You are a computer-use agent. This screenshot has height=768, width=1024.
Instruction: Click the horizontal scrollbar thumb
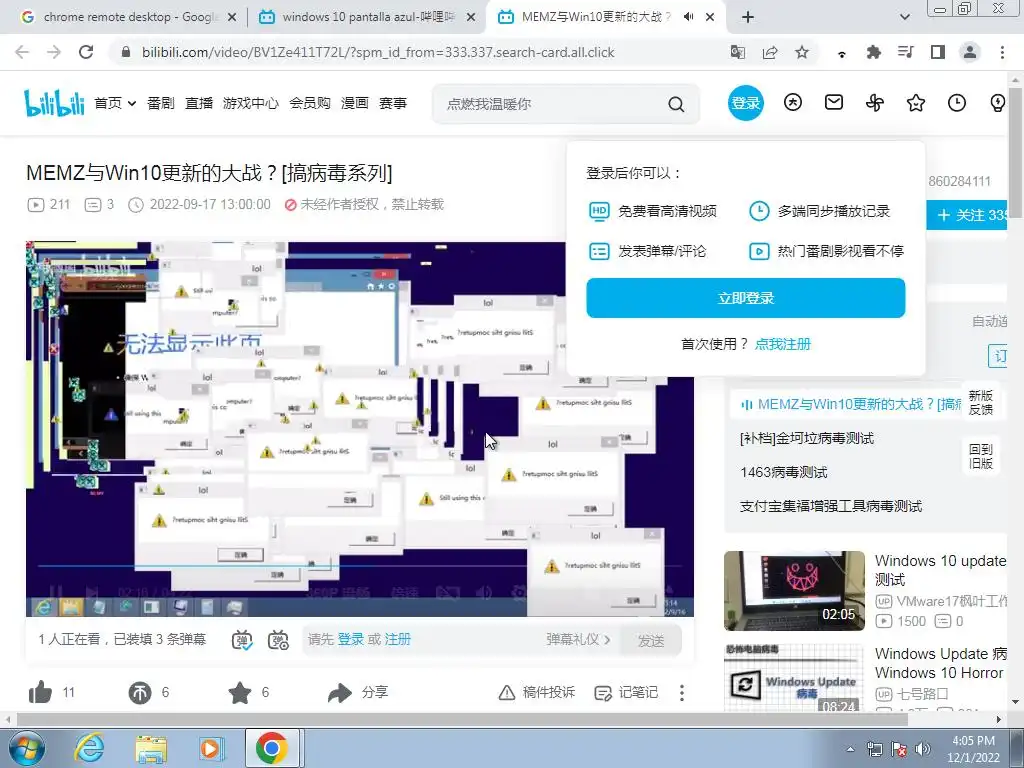click(462, 720)
